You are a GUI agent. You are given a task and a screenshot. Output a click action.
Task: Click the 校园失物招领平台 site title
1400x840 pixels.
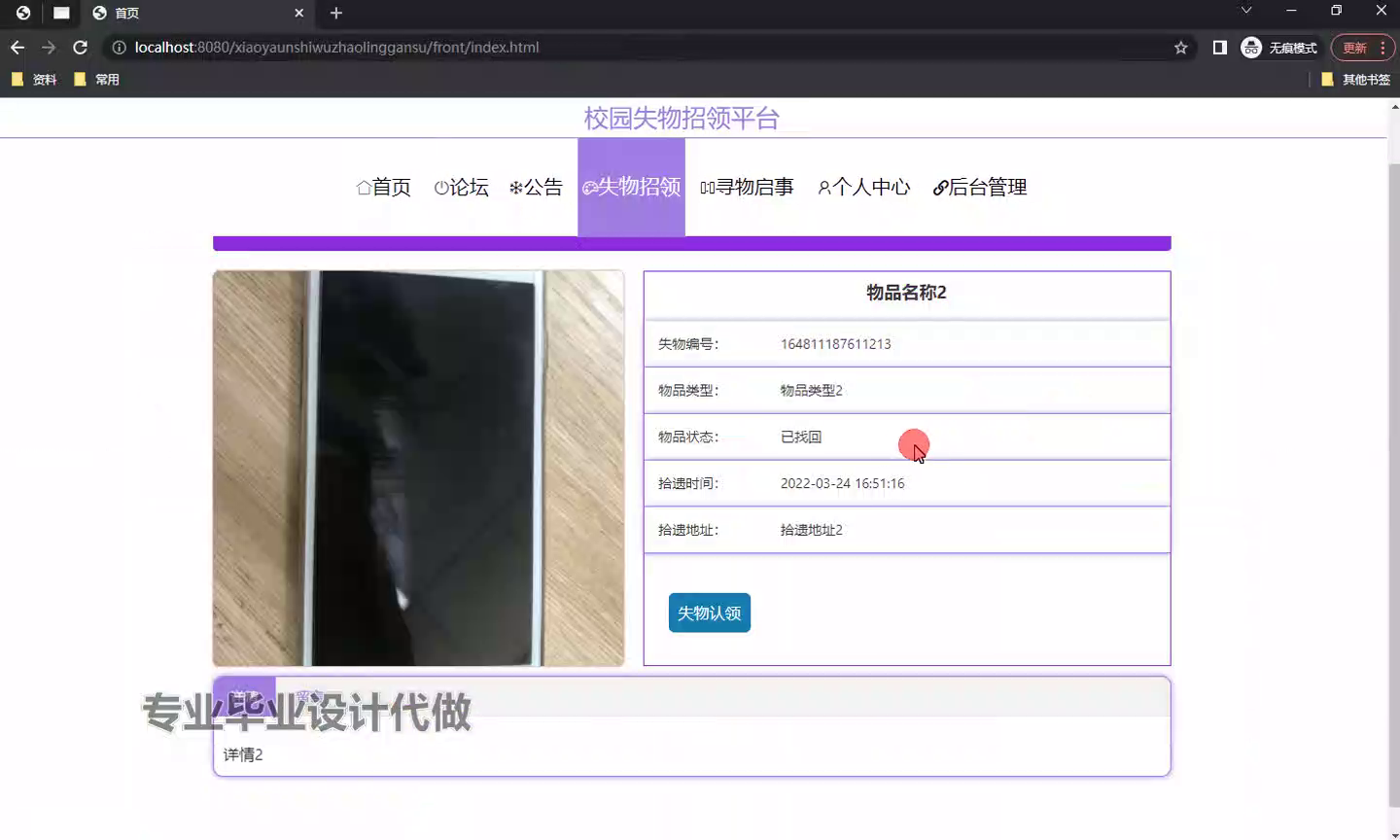click(682, 119)
